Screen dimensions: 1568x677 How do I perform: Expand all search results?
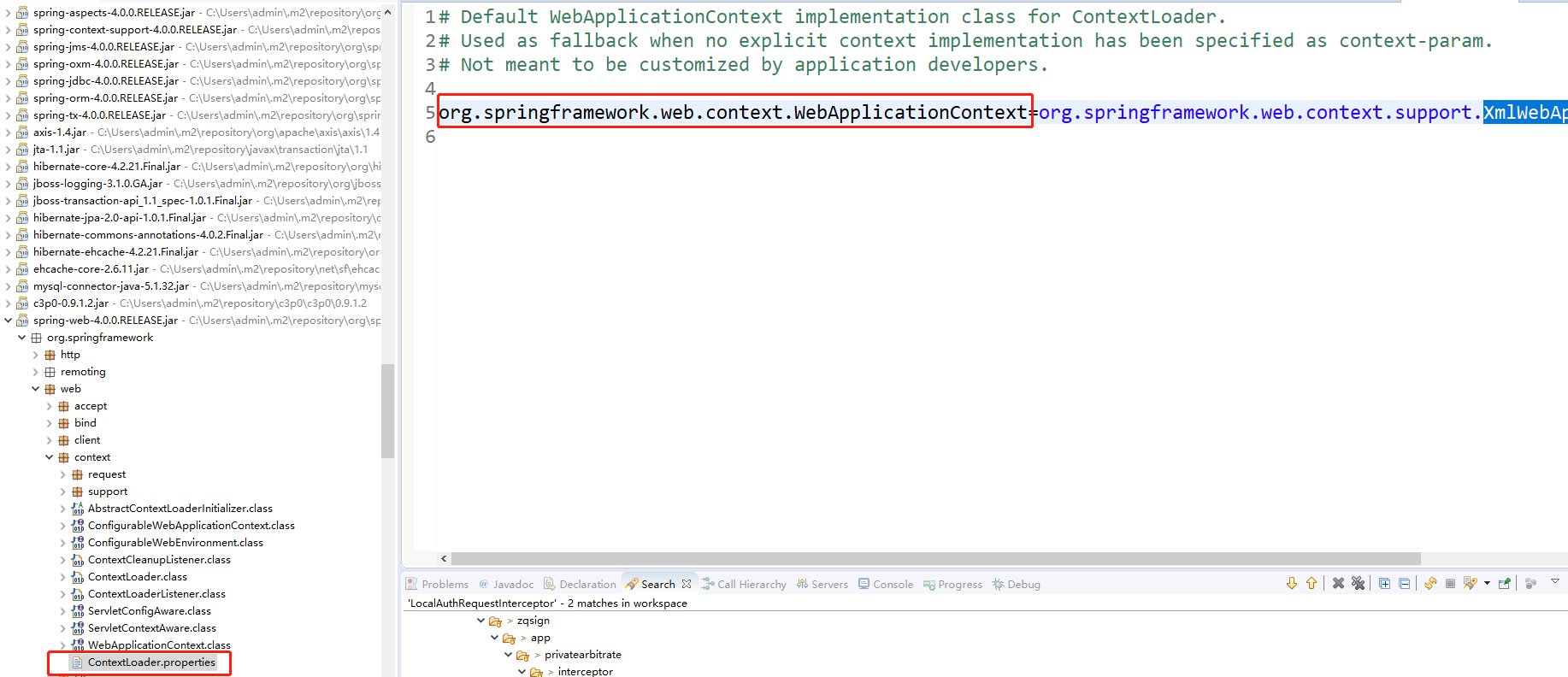[1384, 584]
